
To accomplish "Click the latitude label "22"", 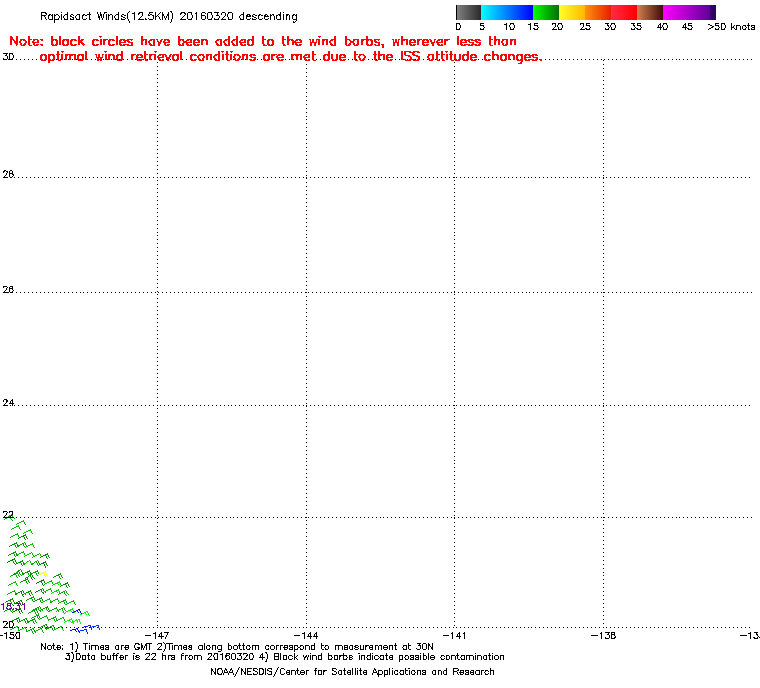I will [8, 515].
